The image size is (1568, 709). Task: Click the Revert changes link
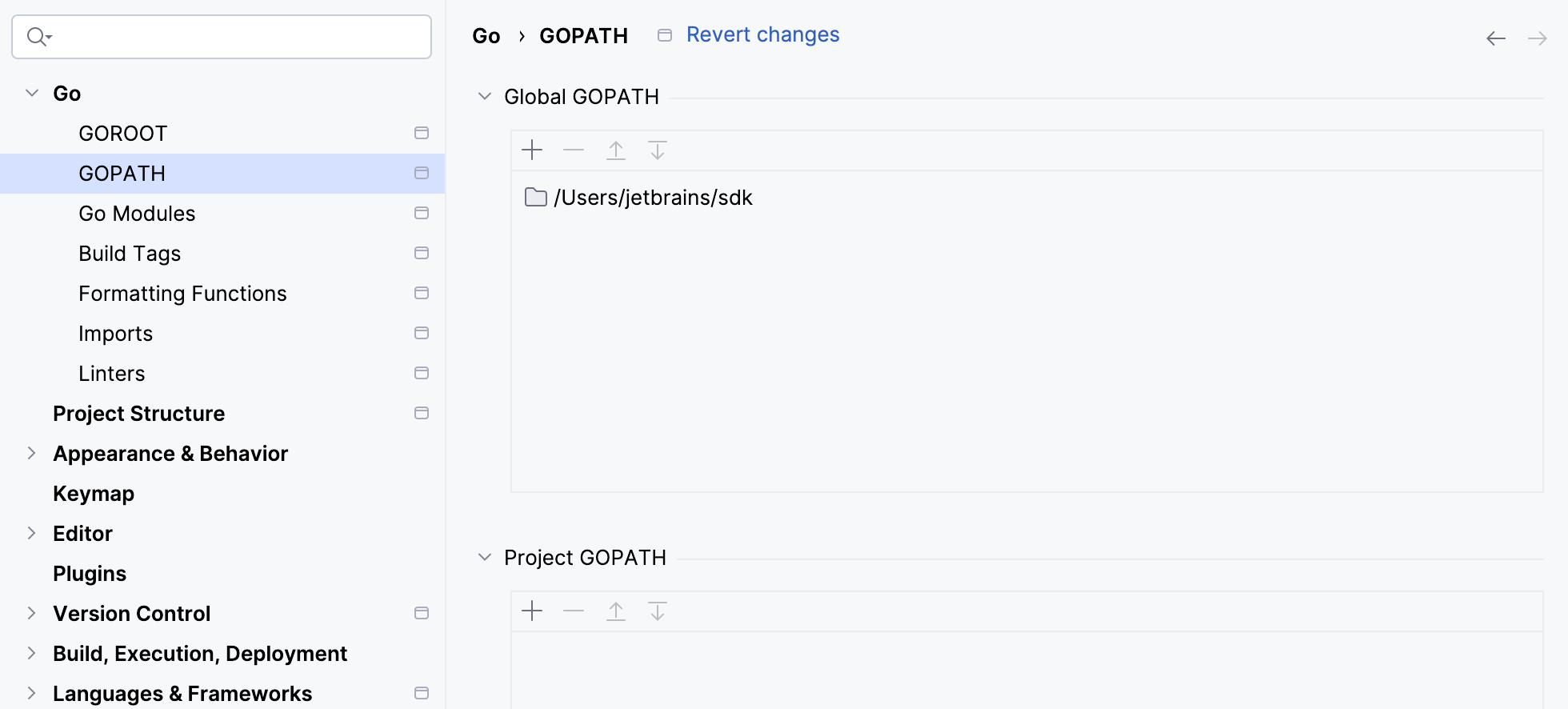click(762, 34)
